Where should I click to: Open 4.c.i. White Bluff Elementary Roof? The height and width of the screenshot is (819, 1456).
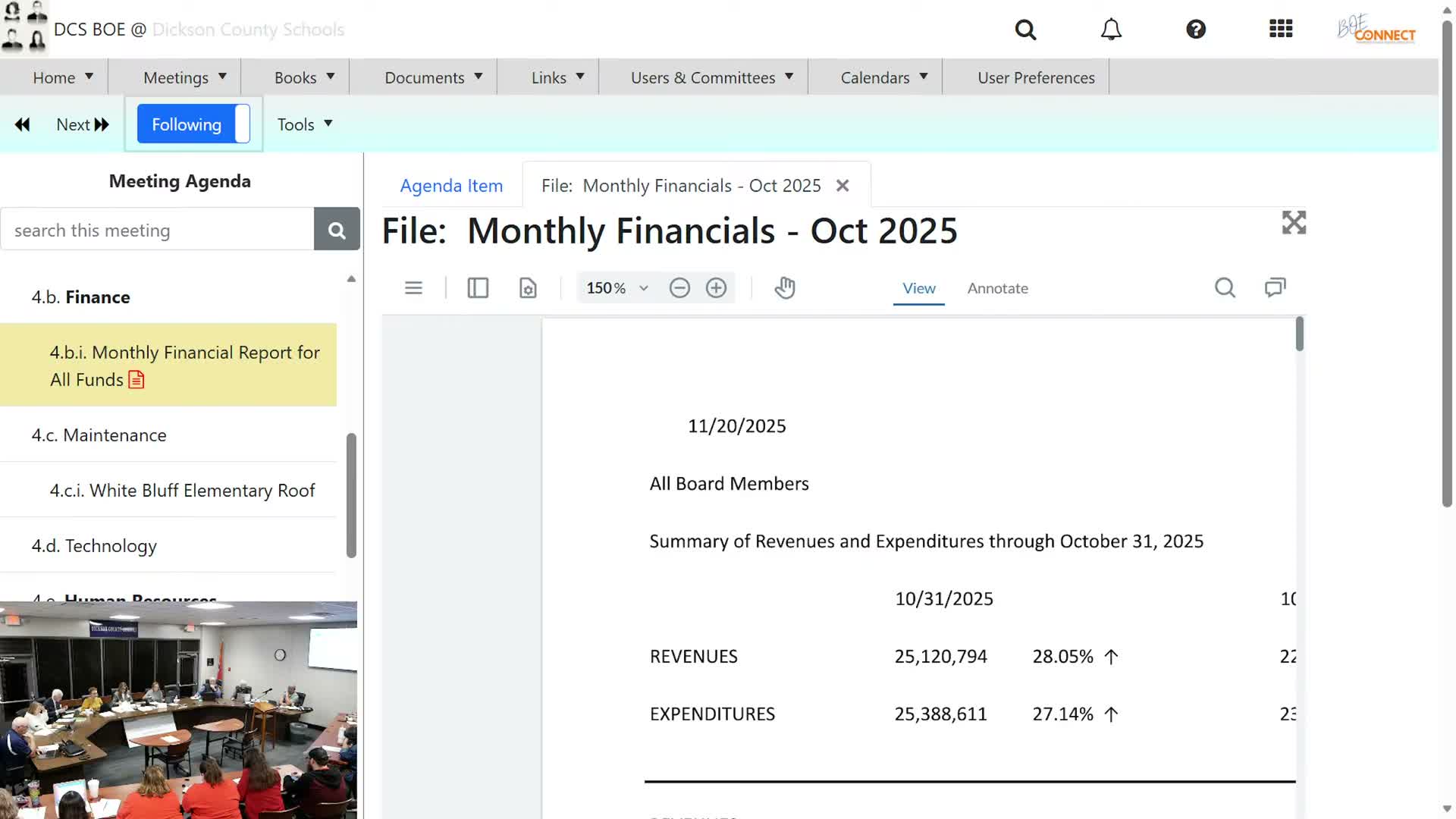[182, 491]
